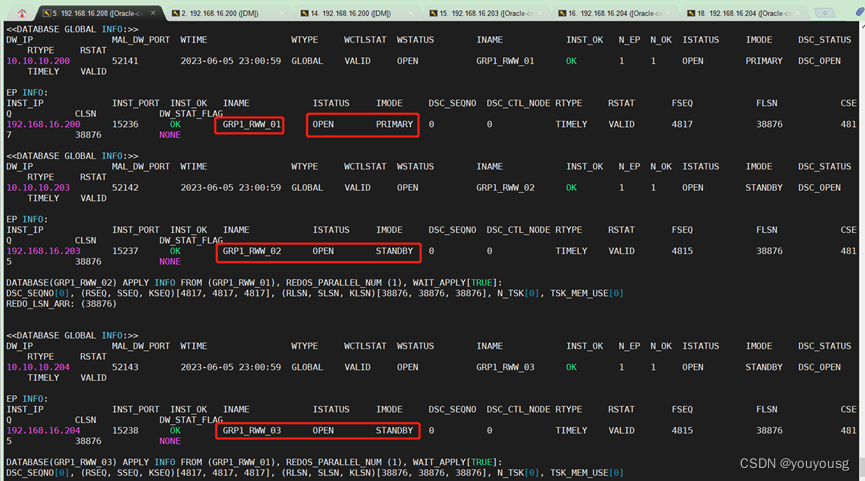Click the FSEQ value 4815 for 192.168.16.203
The width and height of the screenshot is (865, 481).
point(682,251)
